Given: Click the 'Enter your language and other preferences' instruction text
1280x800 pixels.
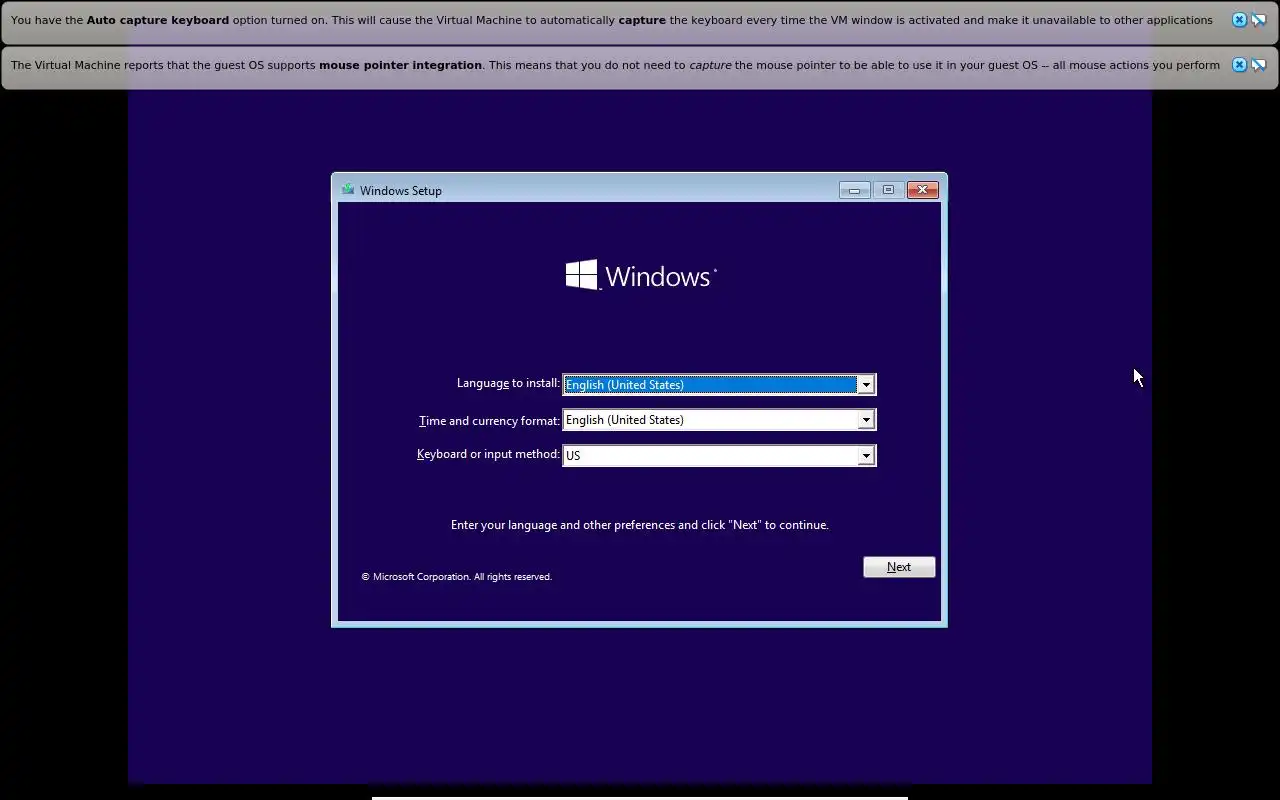Looking at the screenshot, I should point(640,525).
